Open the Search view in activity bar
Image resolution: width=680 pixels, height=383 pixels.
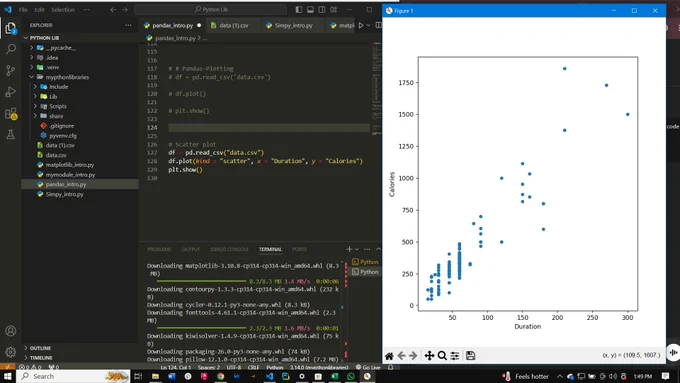[x=10, y=49]
